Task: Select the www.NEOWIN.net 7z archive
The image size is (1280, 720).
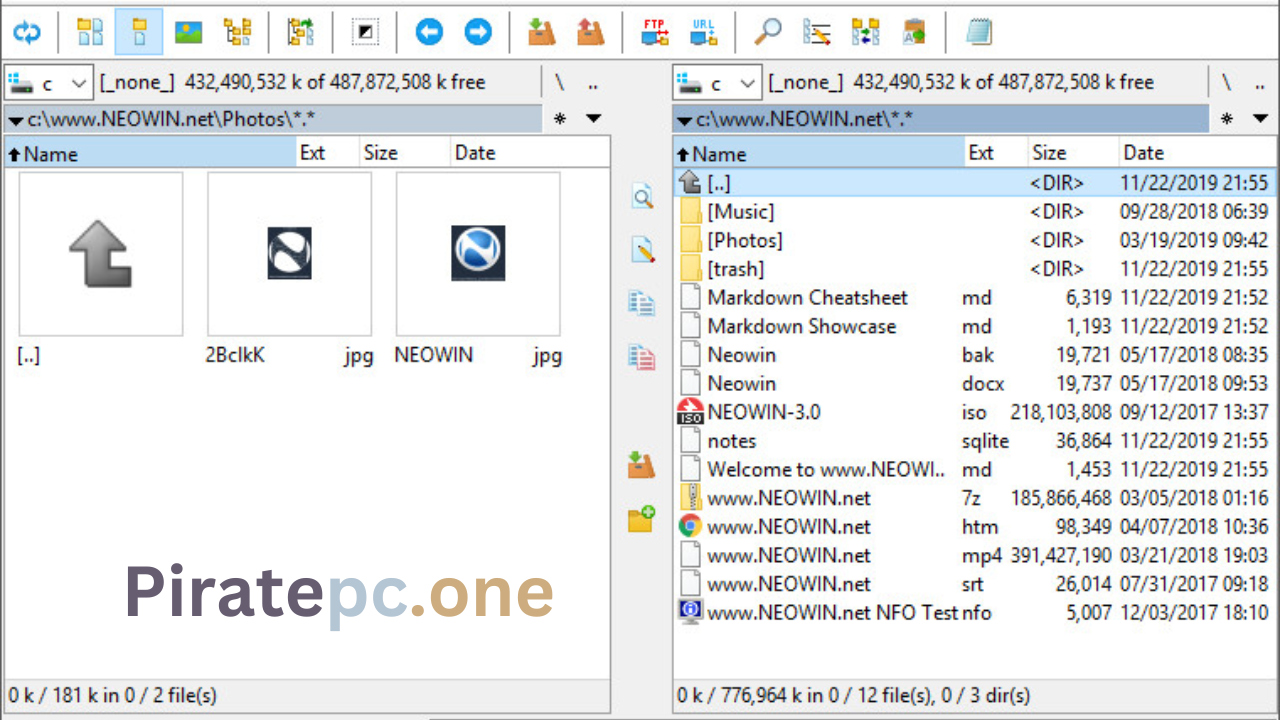Action: point(975,498)
